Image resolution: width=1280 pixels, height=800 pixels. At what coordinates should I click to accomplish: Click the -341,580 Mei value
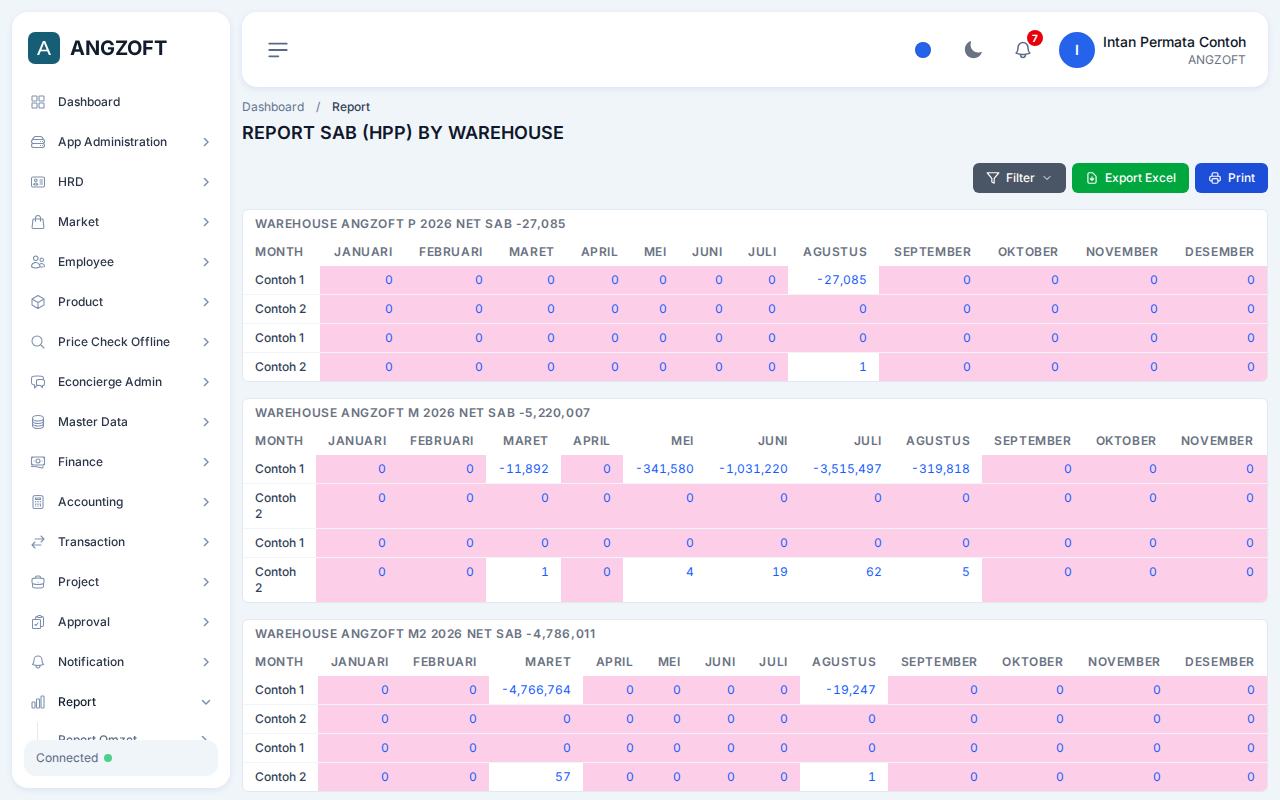point(665,469)
